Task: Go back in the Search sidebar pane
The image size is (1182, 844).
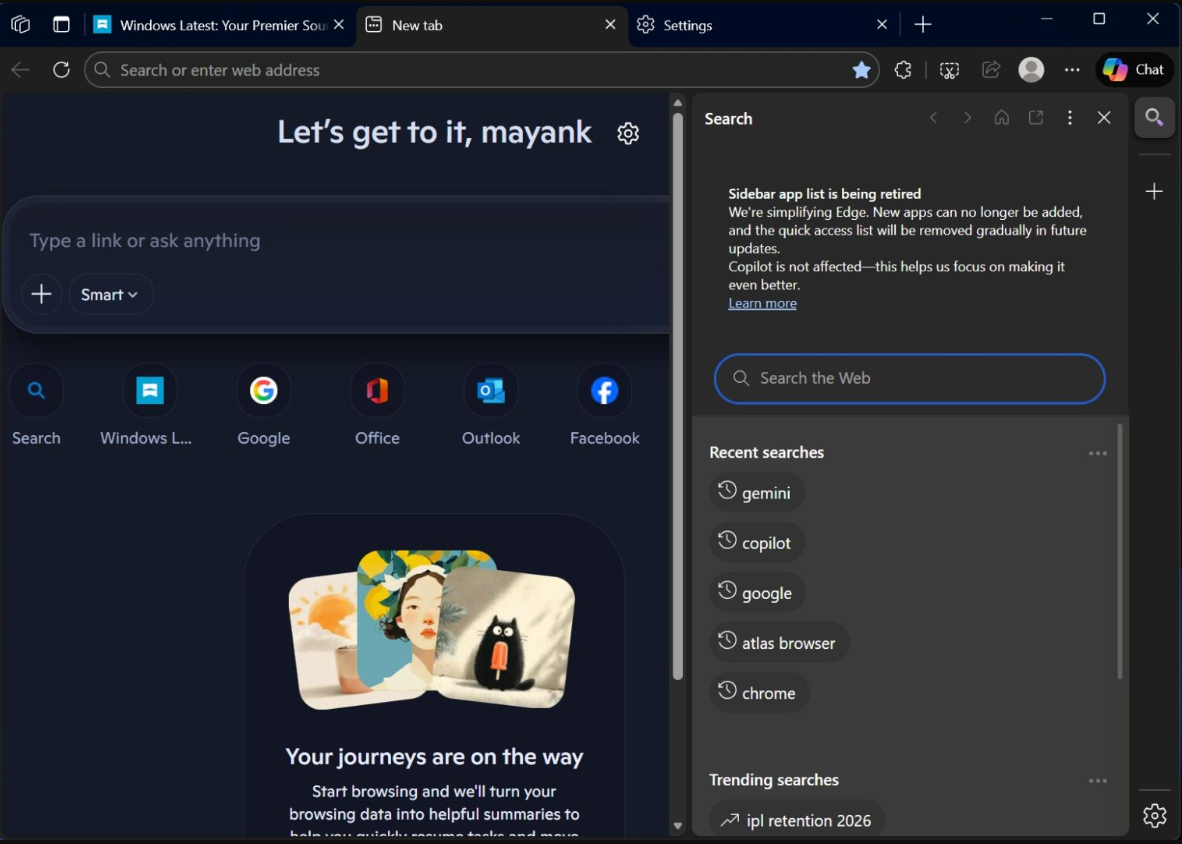Action: click(x=933, y=118)
